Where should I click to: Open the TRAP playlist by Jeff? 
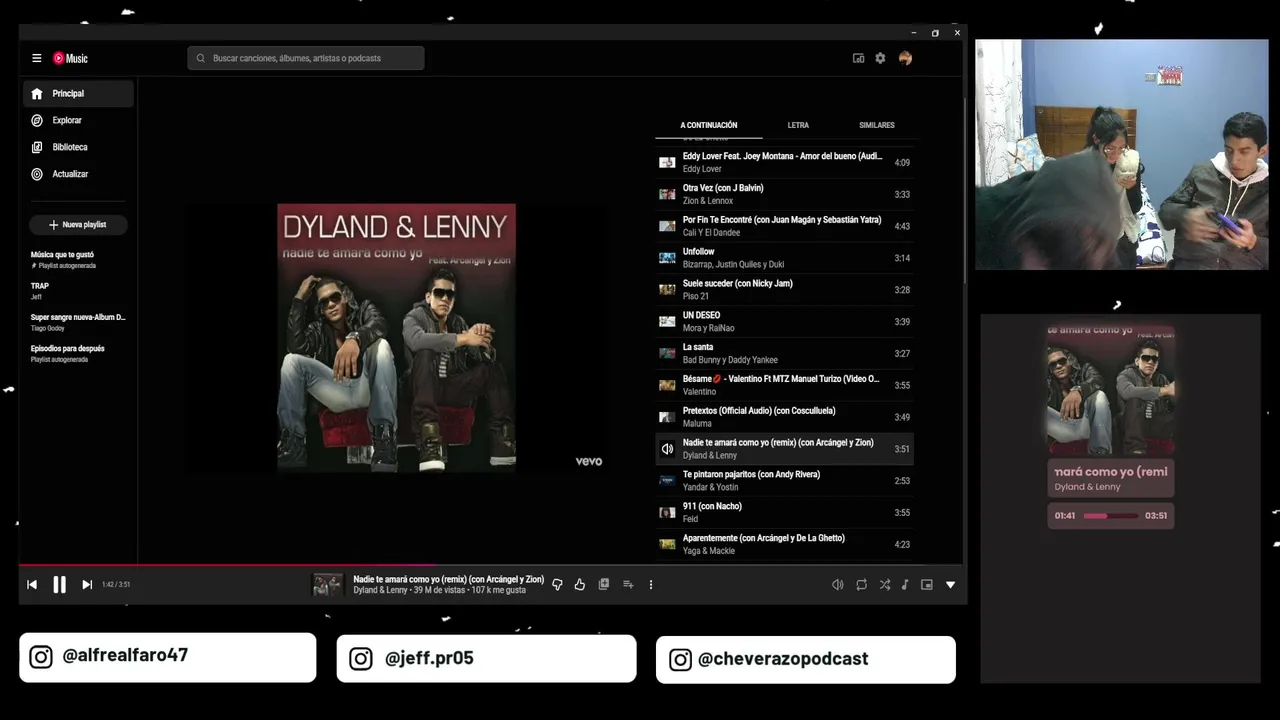coord(78,291)
